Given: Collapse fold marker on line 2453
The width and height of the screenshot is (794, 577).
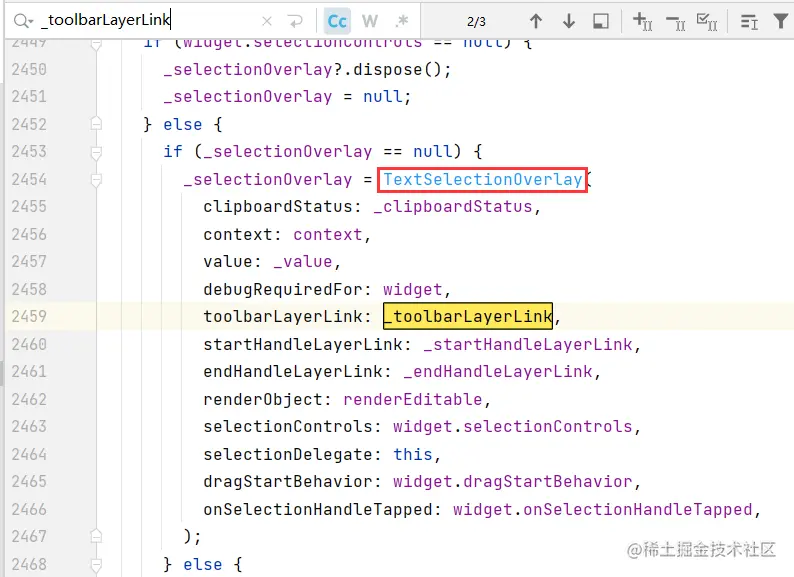Looking at the screenshot, I should [96, 151].
